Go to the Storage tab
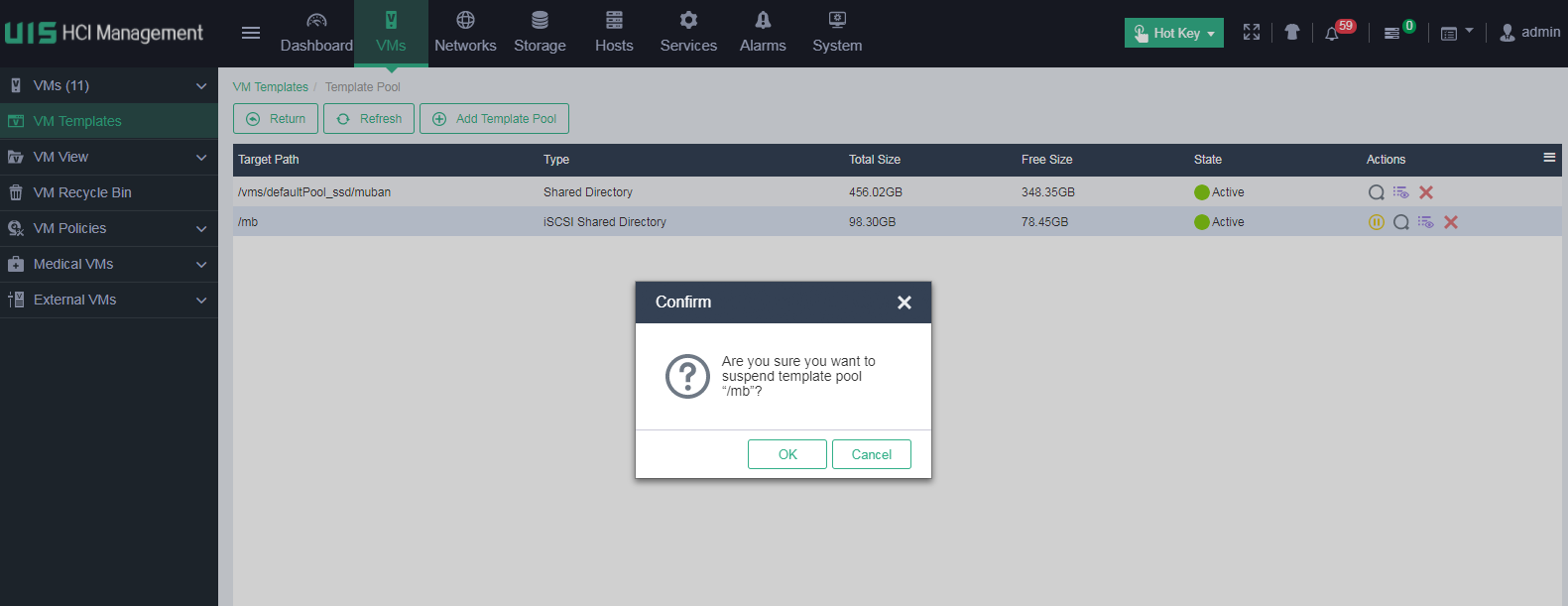The image size is (1568, 606). pos(540,33)
